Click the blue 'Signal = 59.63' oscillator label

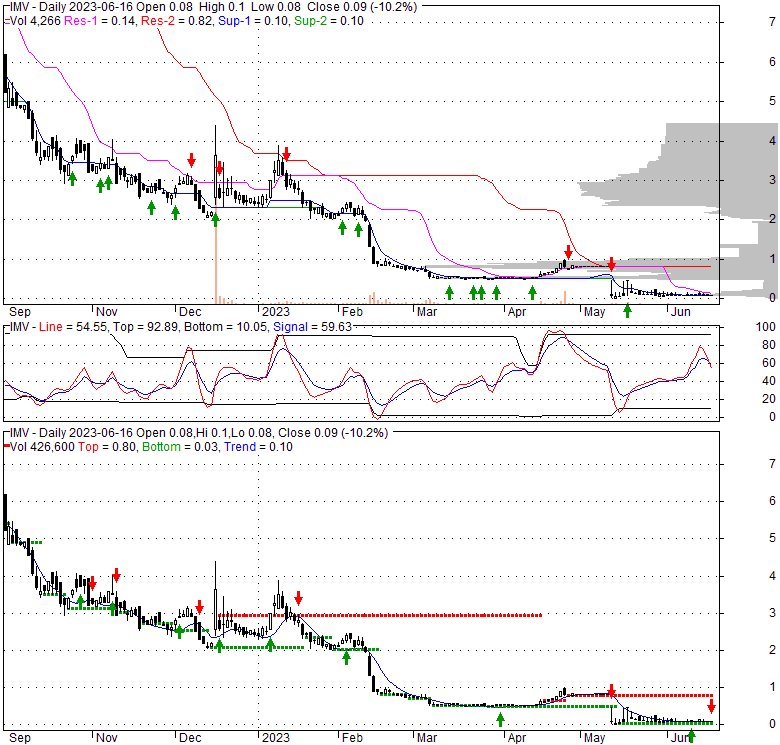(x=312, y=327)
